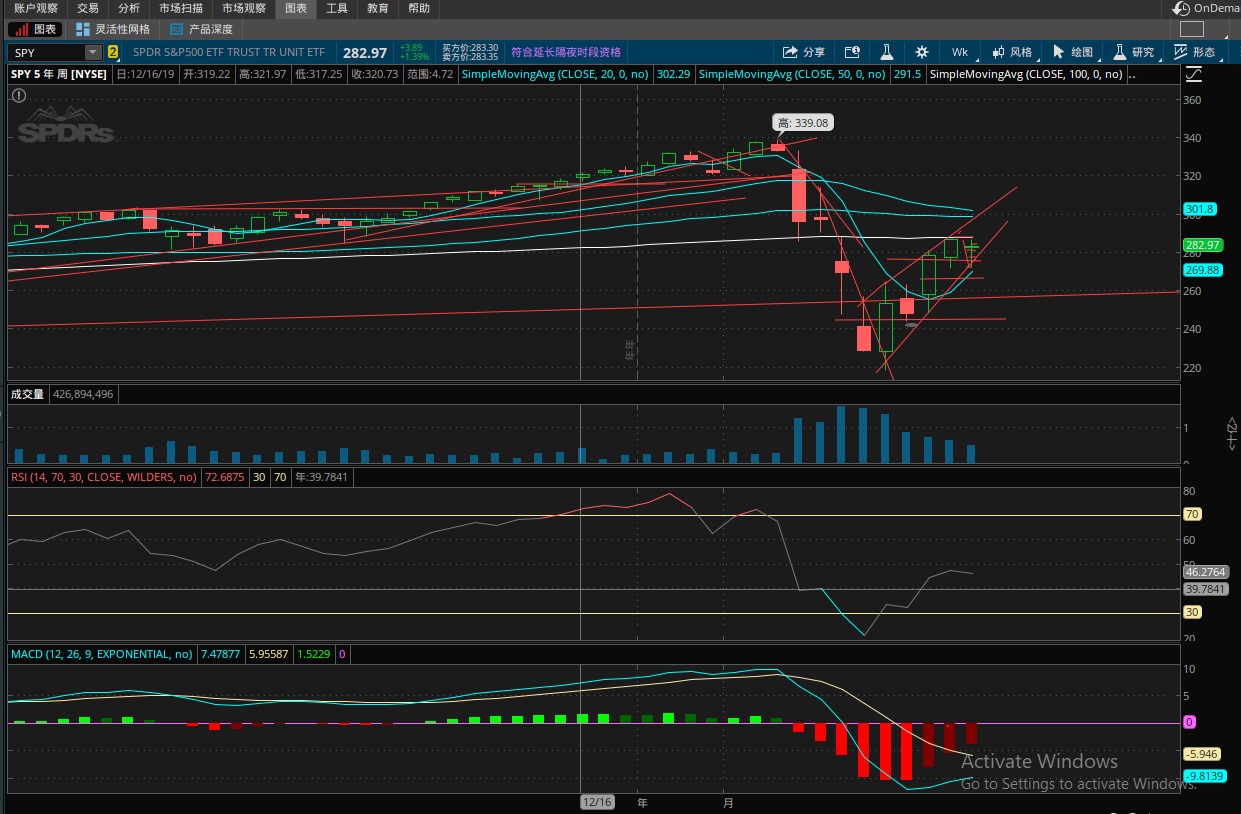Click the SPY 5 年 周 [NYSE] chart label
This screenshot has height=814, width=1241.
click(59, 74)
